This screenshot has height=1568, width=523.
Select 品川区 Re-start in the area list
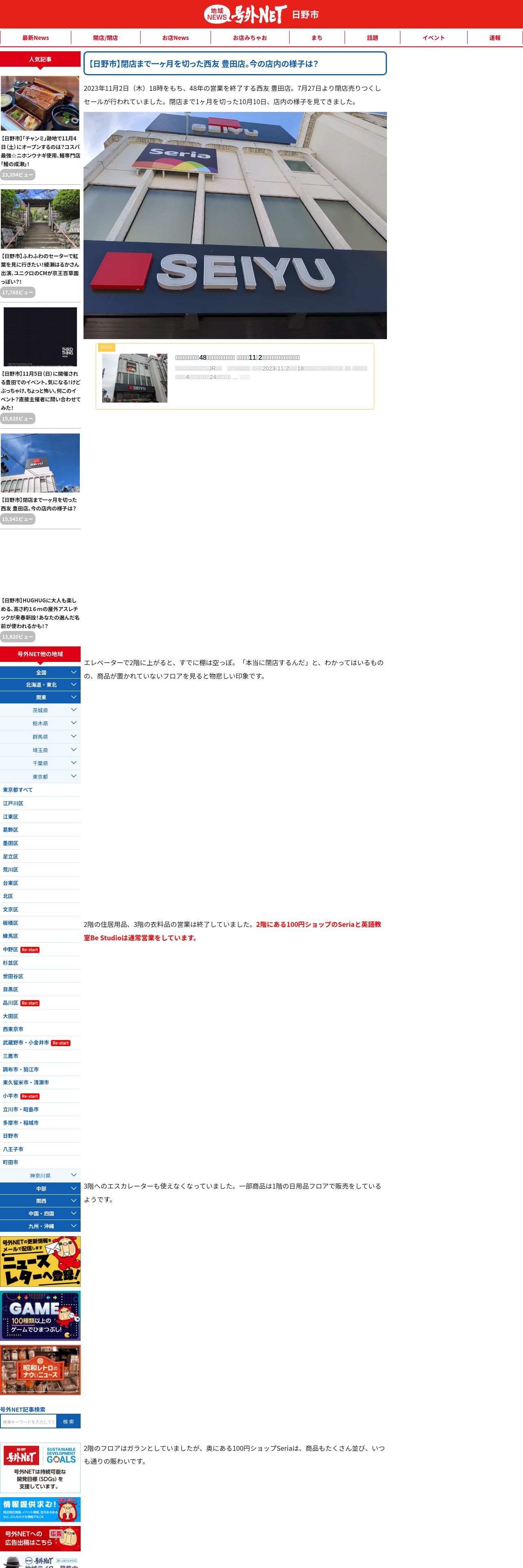pyautogui.click(x=40, y=1003)
